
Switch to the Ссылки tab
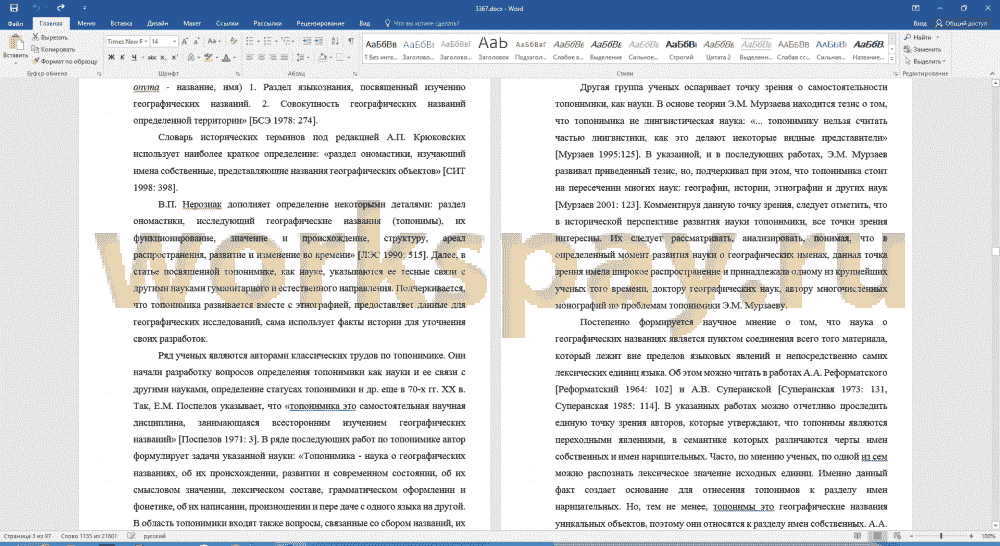227,24
